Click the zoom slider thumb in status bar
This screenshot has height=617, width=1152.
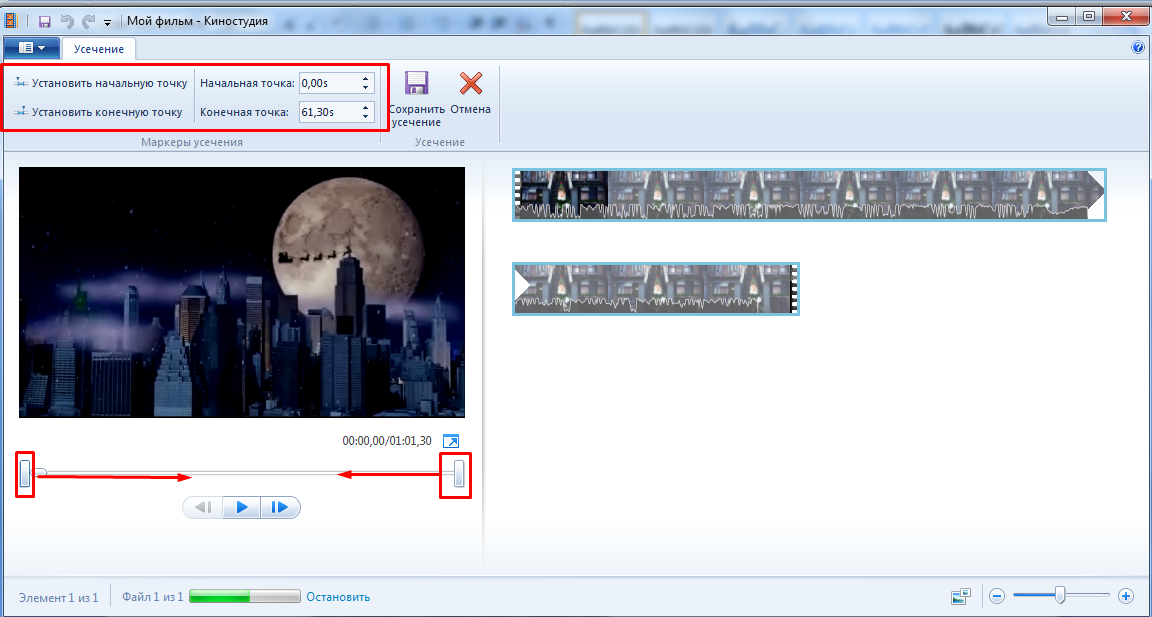point(1060,595)
